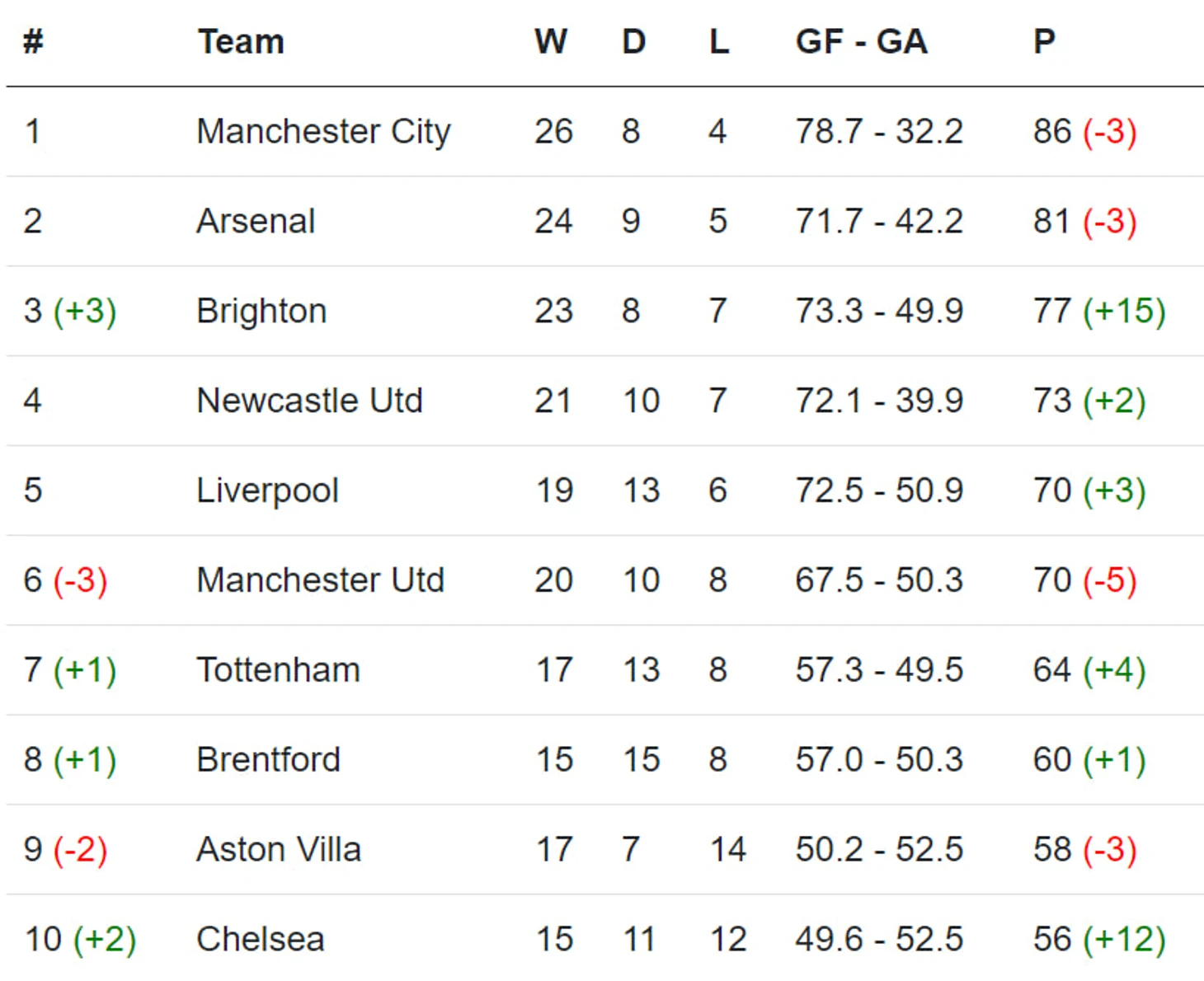This screenshot has height=981, width=1204.
Task: Click the Liverpool team name
Action: coord(268,491)
